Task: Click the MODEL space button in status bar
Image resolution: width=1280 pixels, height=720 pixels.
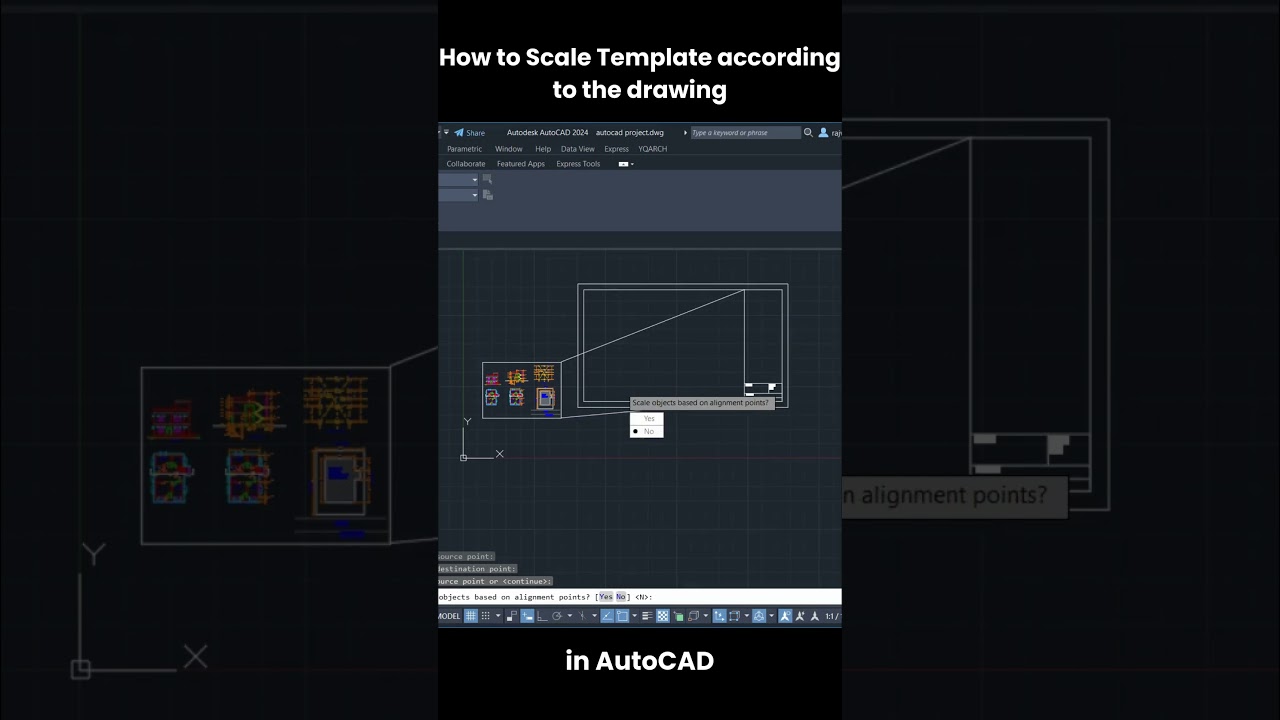Action: [449, 616]
